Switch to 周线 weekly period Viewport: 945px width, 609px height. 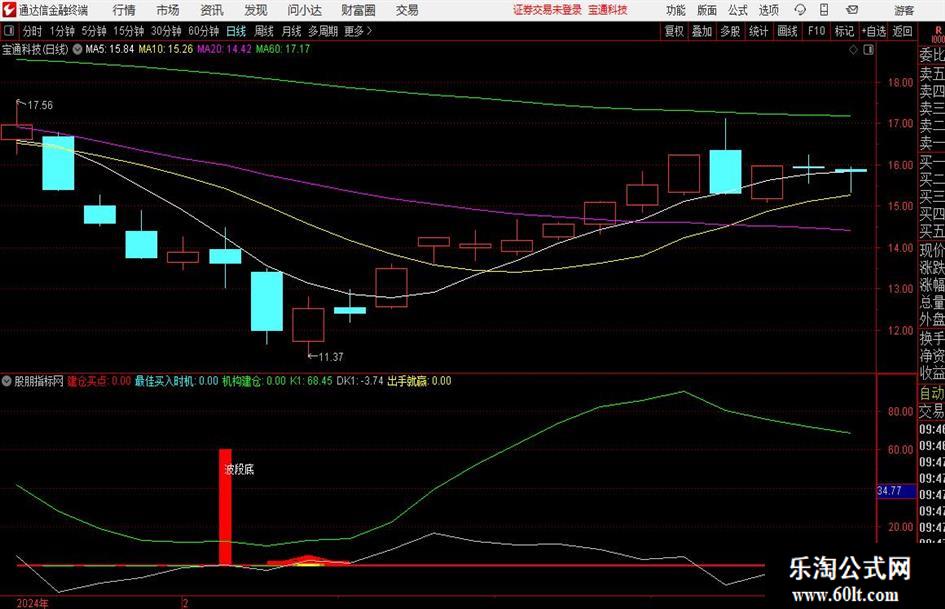pyautogui.click(x=264, y=31)
